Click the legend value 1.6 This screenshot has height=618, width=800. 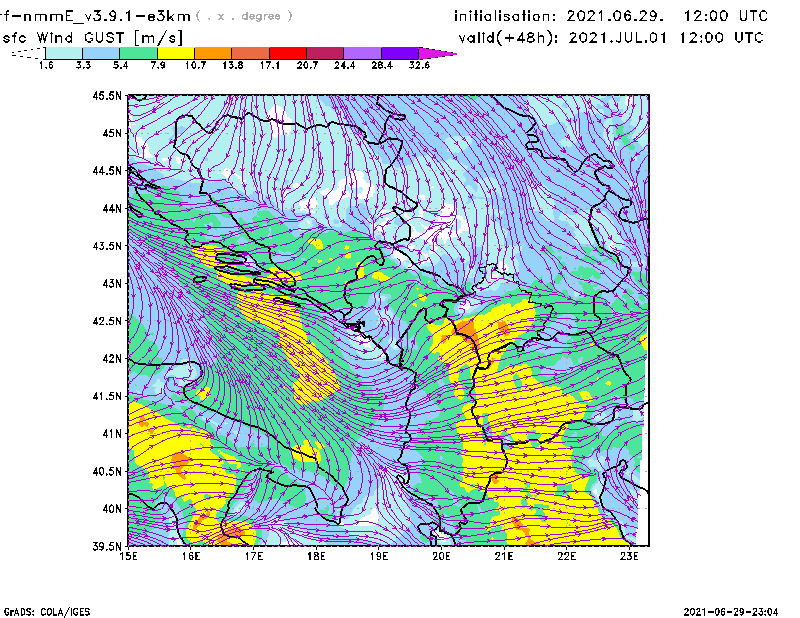[46, 65]
